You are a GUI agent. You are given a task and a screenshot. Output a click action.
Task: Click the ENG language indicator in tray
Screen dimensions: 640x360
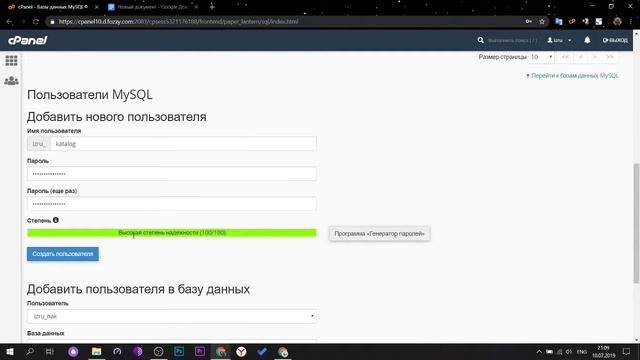point(582,351)
